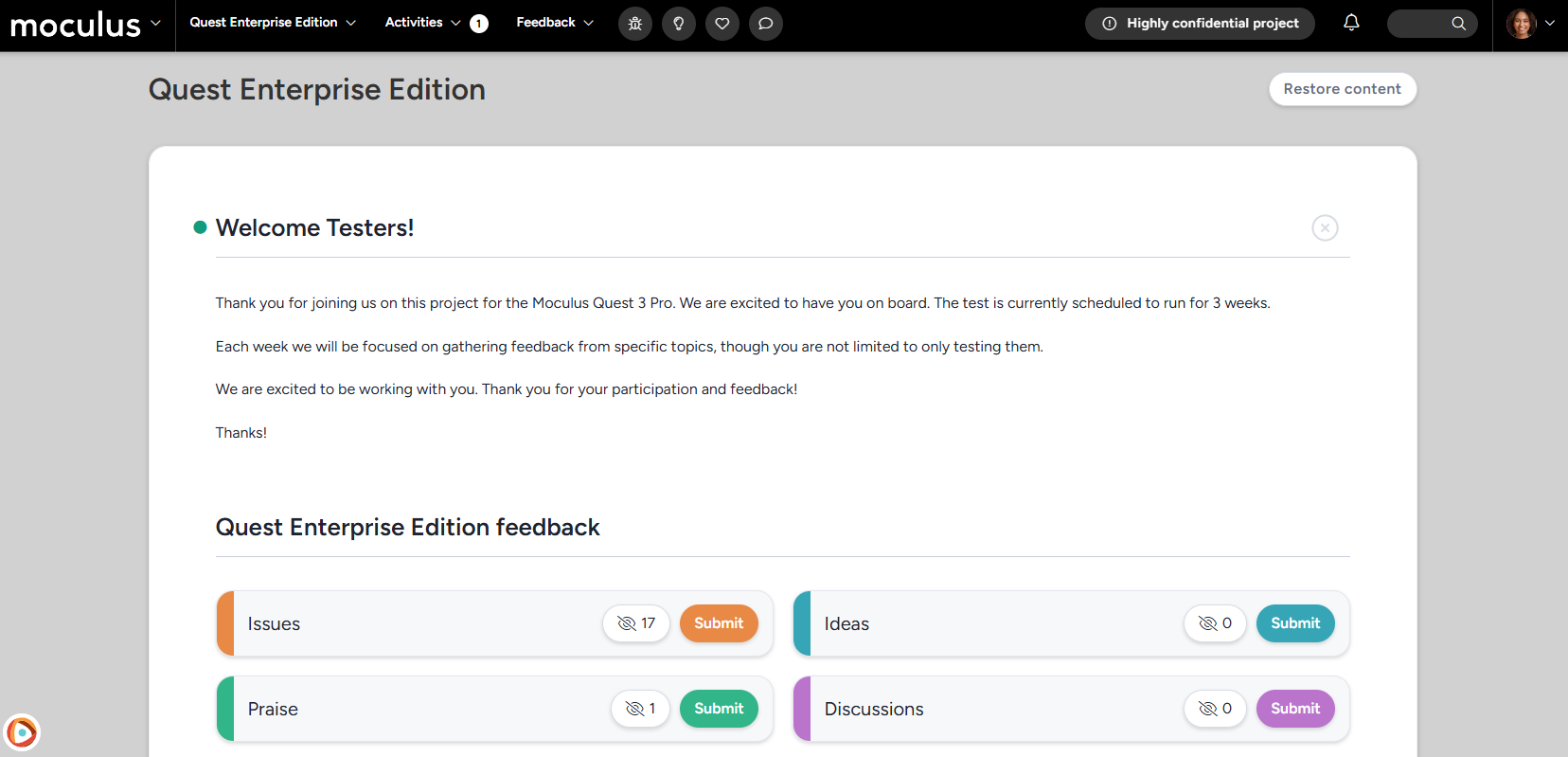Click the heart praise icon in navbar
Viewport: 1568px width, 757px height.
click(722, 24)
